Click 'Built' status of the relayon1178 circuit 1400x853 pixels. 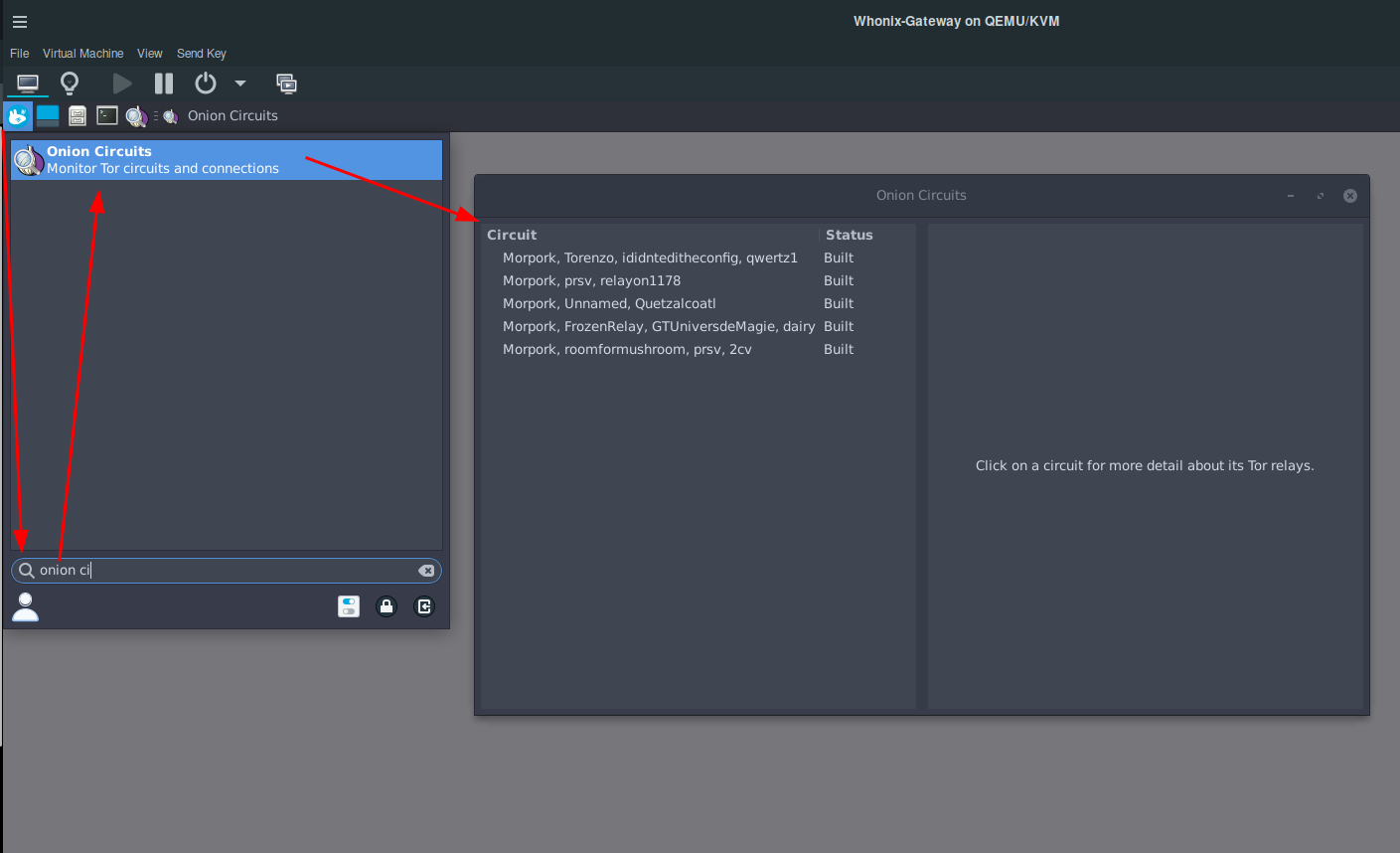pyautogui.click(x=839, y=281)
